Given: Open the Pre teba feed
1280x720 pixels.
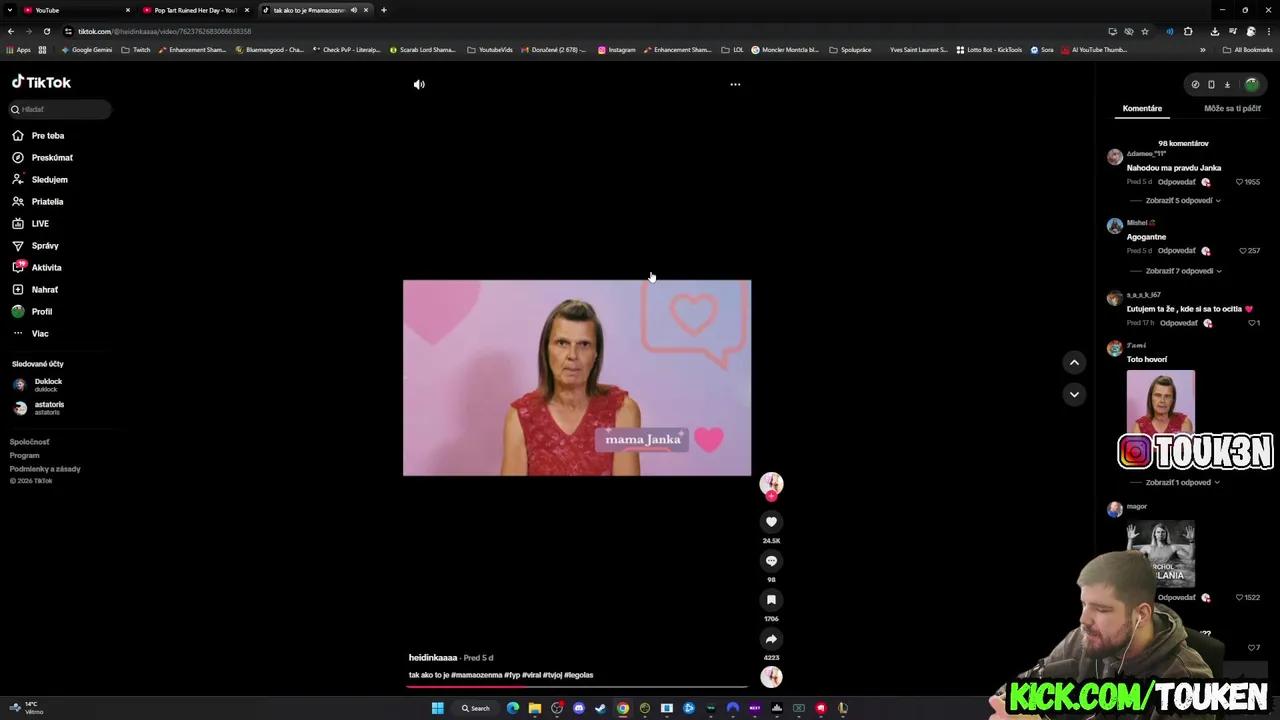Looking at the screenshot, I should tap(48, 136).
